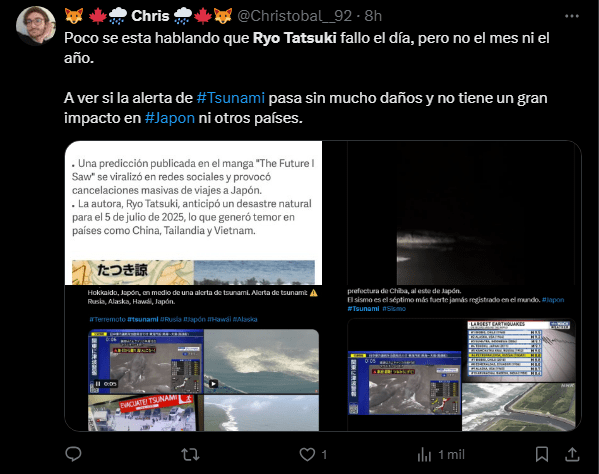Screen dimensions: 599x474
Task: Pause the video showing 0:05
Action: point(98,384)
